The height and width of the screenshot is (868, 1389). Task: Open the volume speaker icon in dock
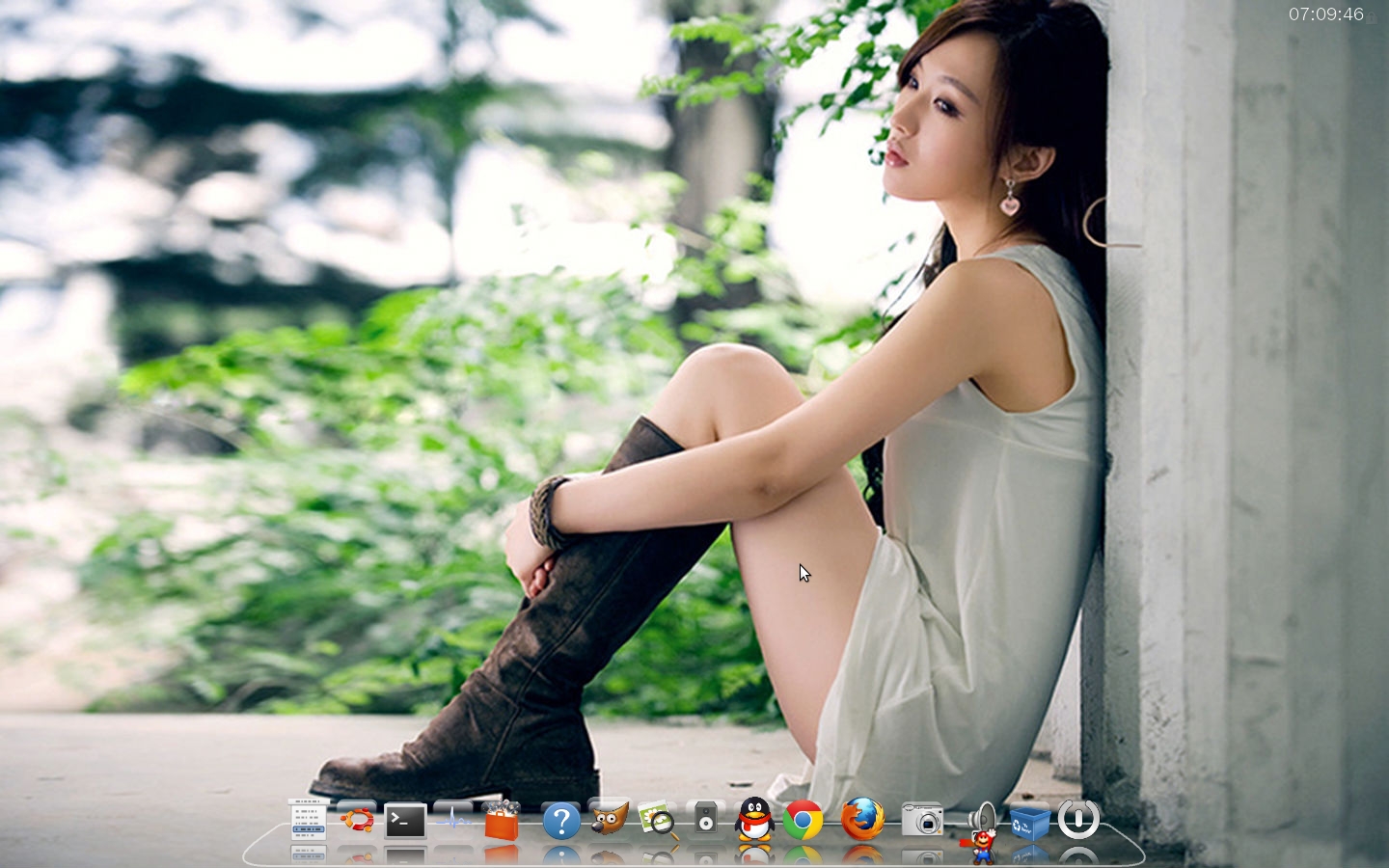point(984,816)
